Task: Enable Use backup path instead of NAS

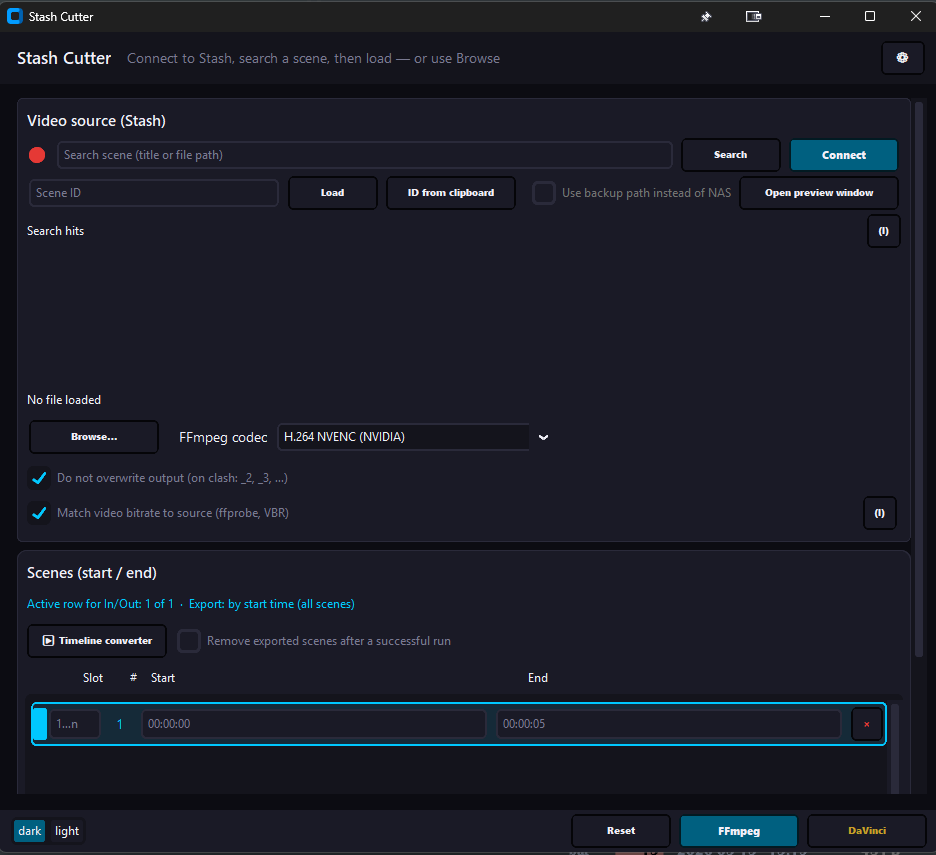Action: coord(544,193)
